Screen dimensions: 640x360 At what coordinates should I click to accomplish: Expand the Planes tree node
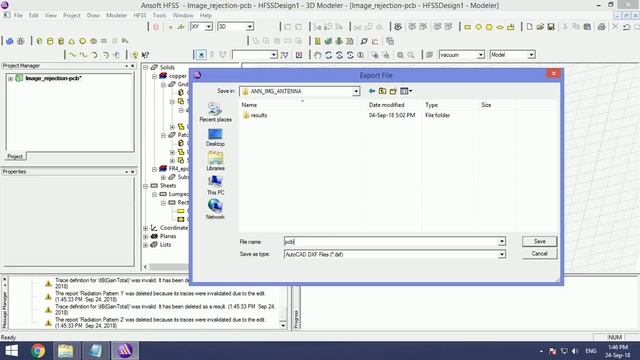click(x=146, y=236)
